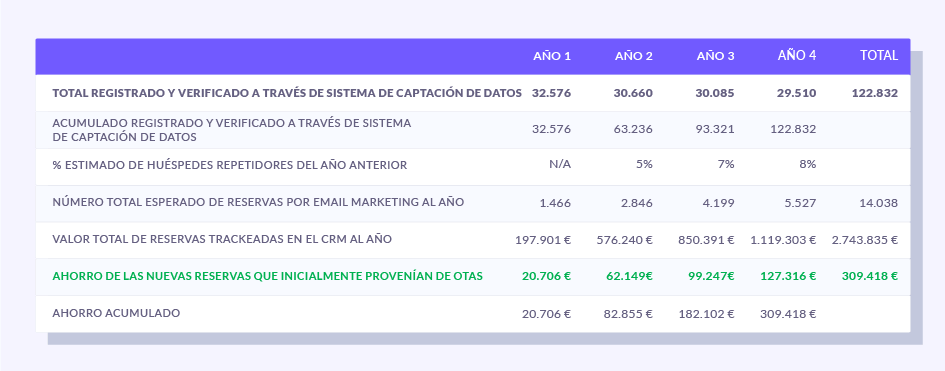Click the AÑO 1 column header
The height and width of the screenshot is (371, 945).
pos(551,56)
